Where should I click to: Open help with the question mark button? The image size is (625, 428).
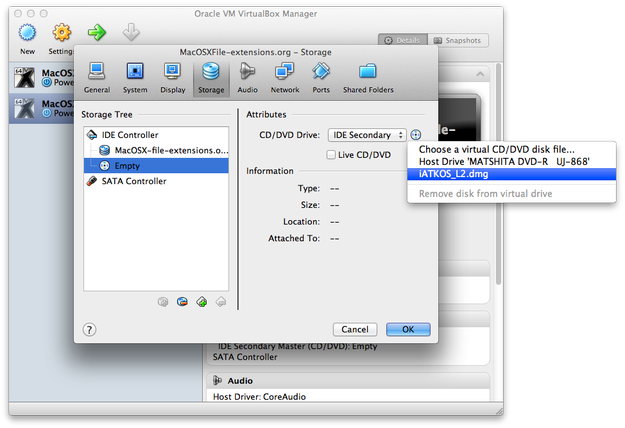(89, 330)
